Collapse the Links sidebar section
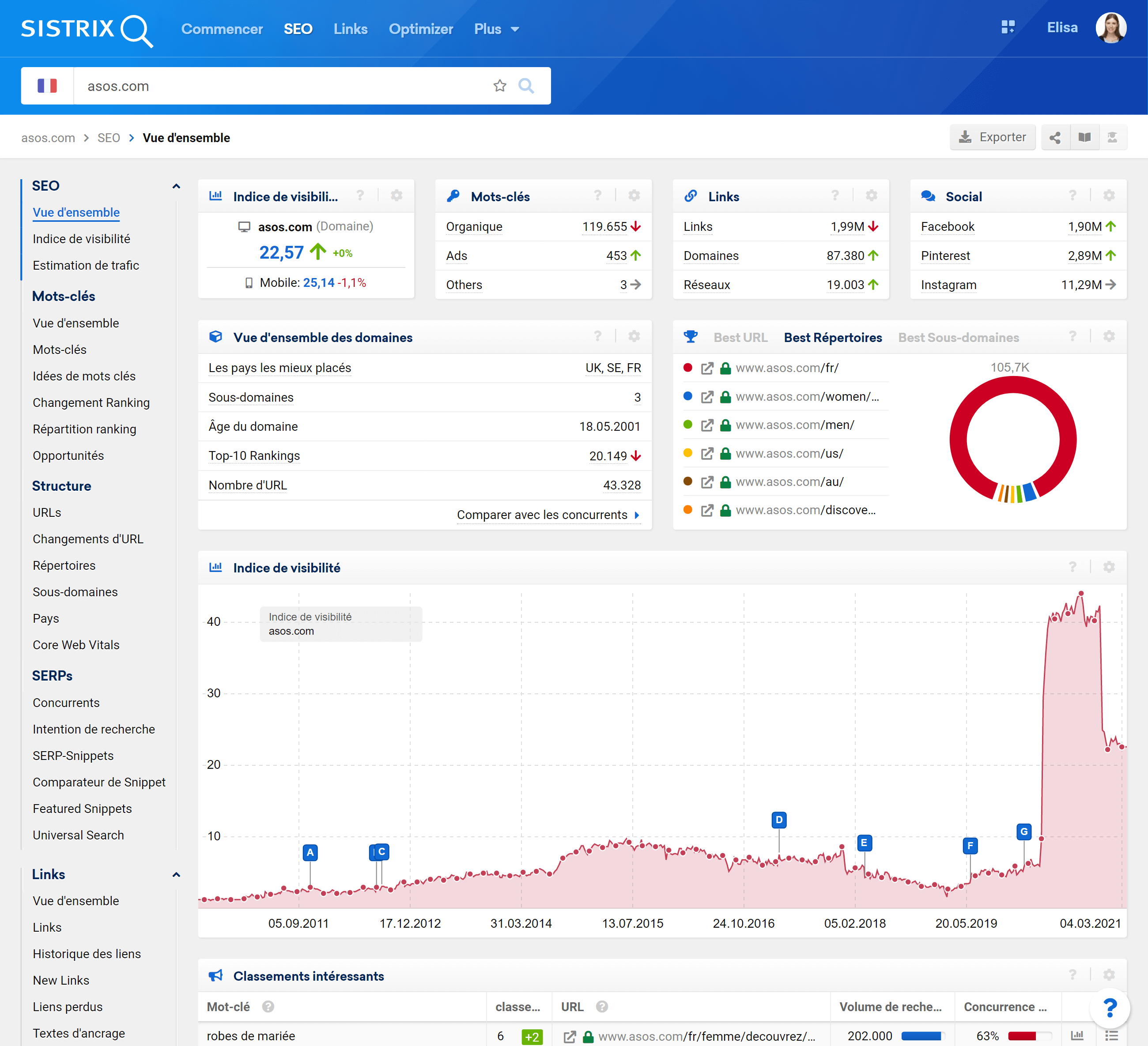 pos(176,875)
